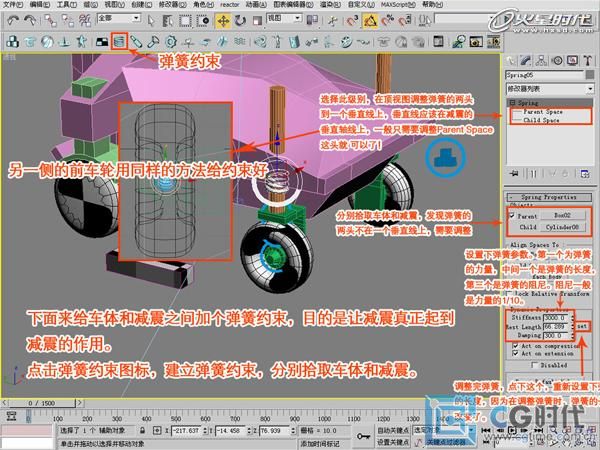600x450 pixels.
Task: Toggle the Parent checkbox in Spring Properties
Action: (x=512, y=215)
